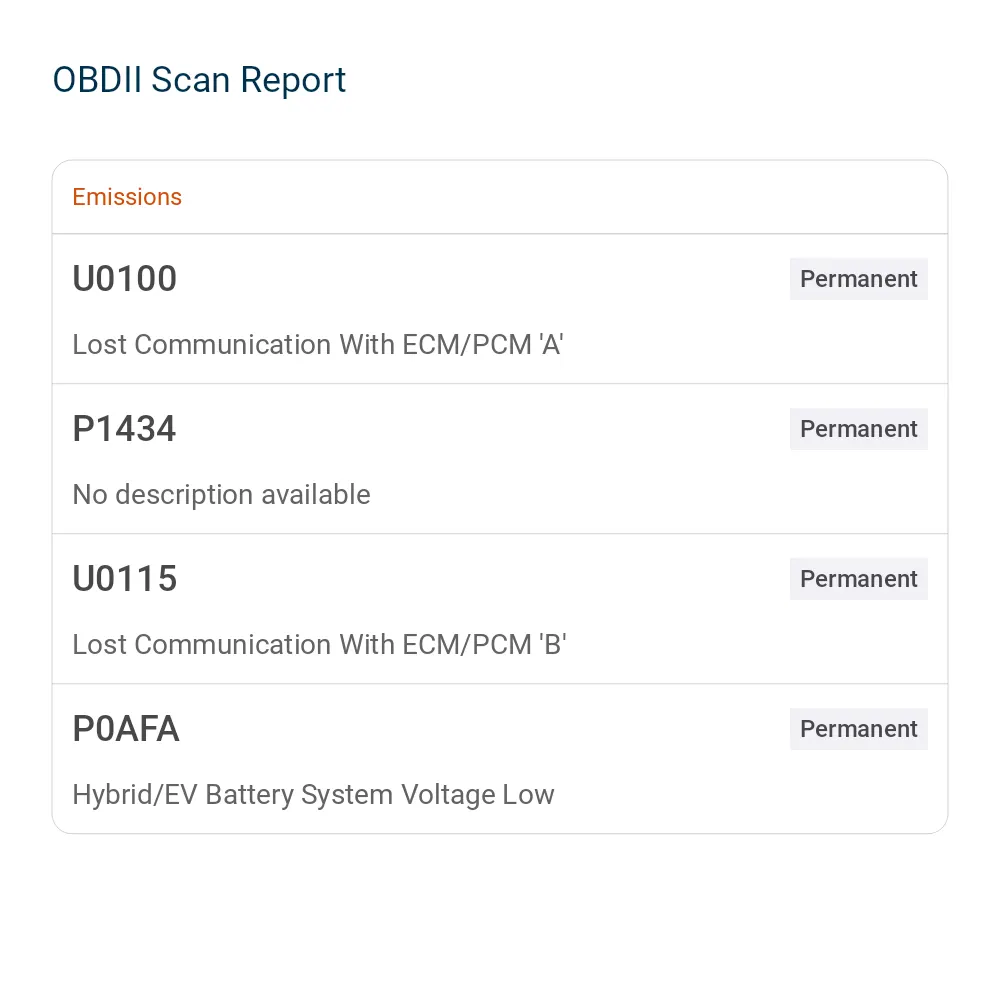Click the word Report in the title
The image size is (1000, 1000).
pyautogui.click(x=293, y=82)
